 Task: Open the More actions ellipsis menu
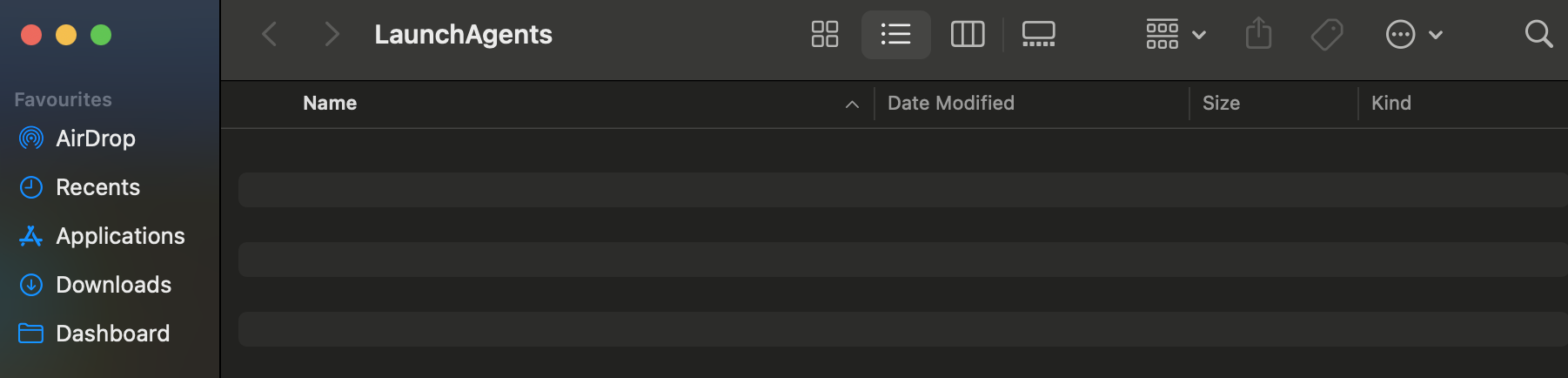(1413, 35)
